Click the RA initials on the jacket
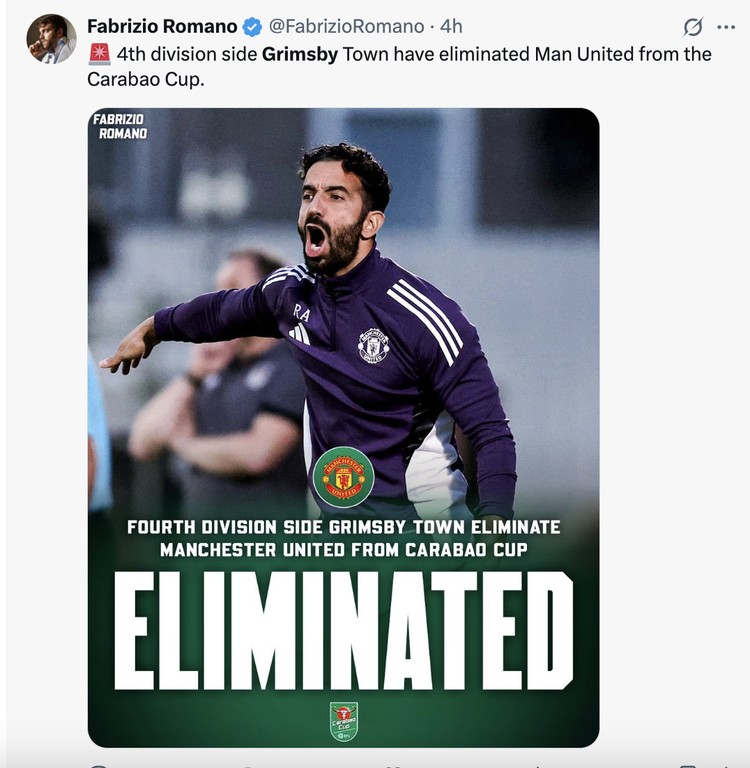 302,312
